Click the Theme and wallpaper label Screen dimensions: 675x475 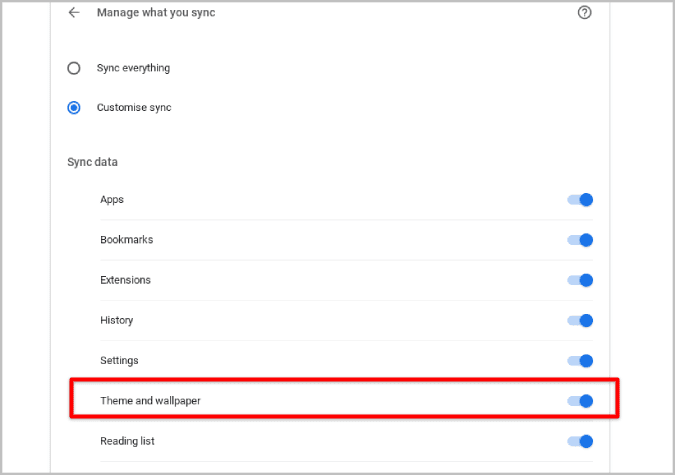click(150, 401)
